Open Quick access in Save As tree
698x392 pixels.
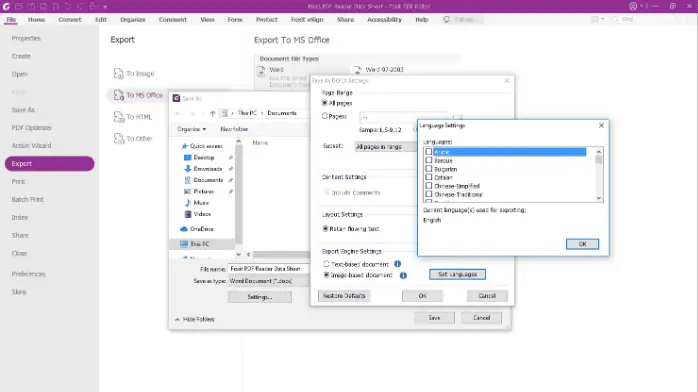(x=202, y=146)
